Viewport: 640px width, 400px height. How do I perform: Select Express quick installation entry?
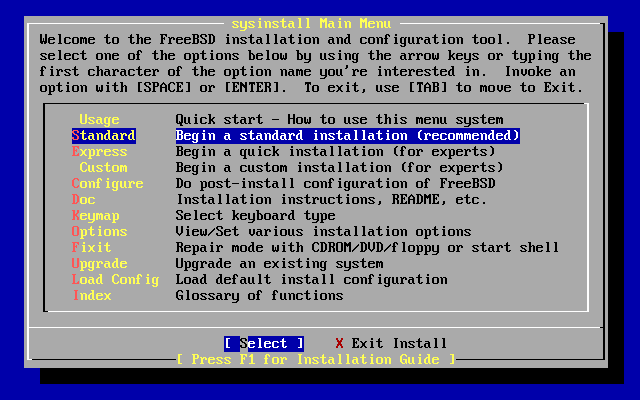[100, 151]
